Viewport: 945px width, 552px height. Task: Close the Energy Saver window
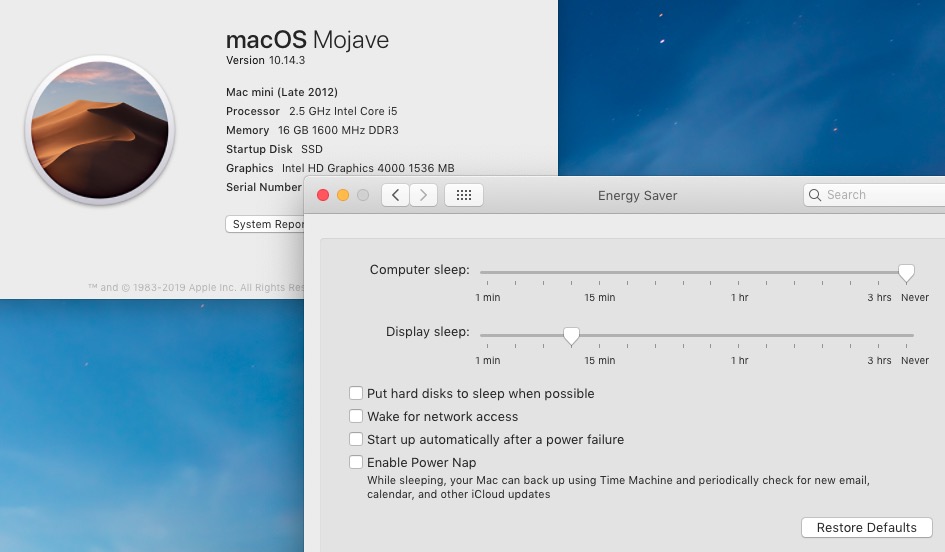coord(323,195)
